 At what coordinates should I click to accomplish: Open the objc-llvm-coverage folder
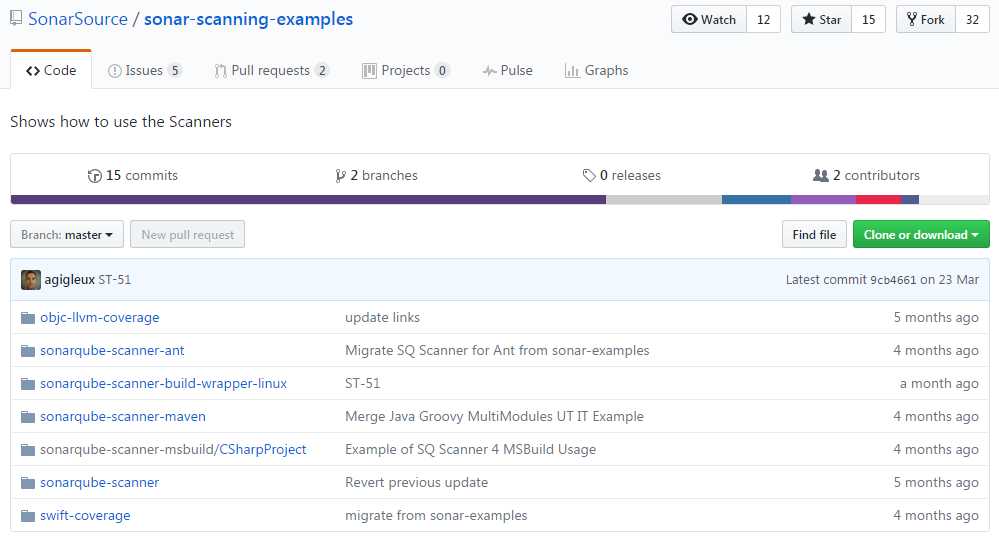tap(99, 317)
